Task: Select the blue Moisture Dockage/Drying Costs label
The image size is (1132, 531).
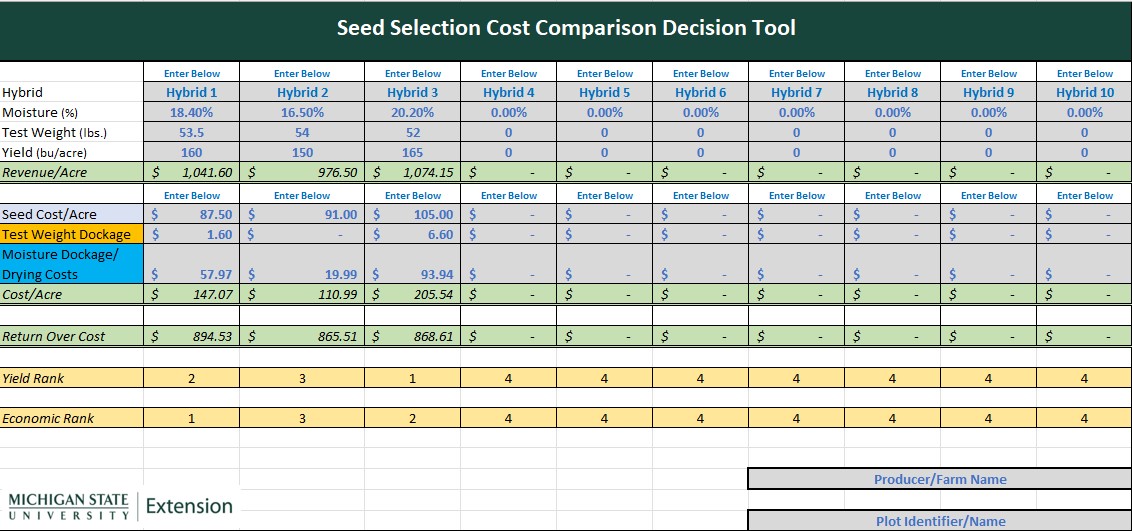Action: (72, 264)
